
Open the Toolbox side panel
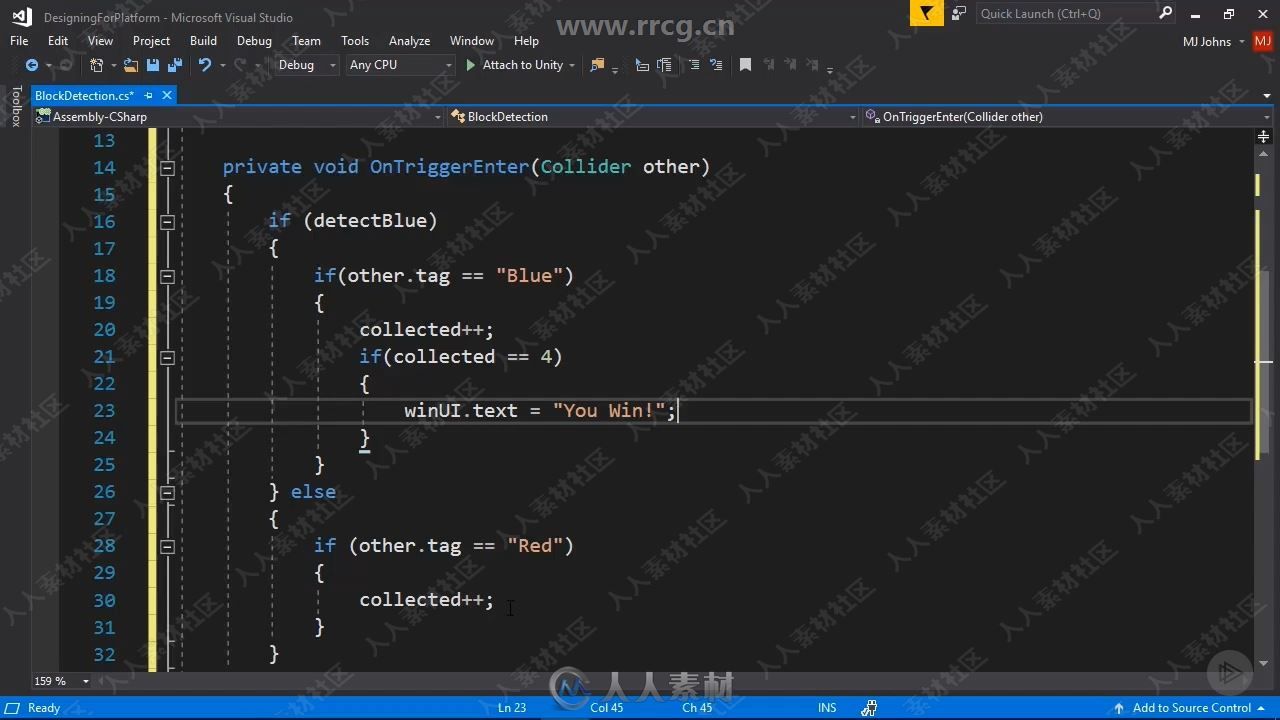[x=16, y=106]
